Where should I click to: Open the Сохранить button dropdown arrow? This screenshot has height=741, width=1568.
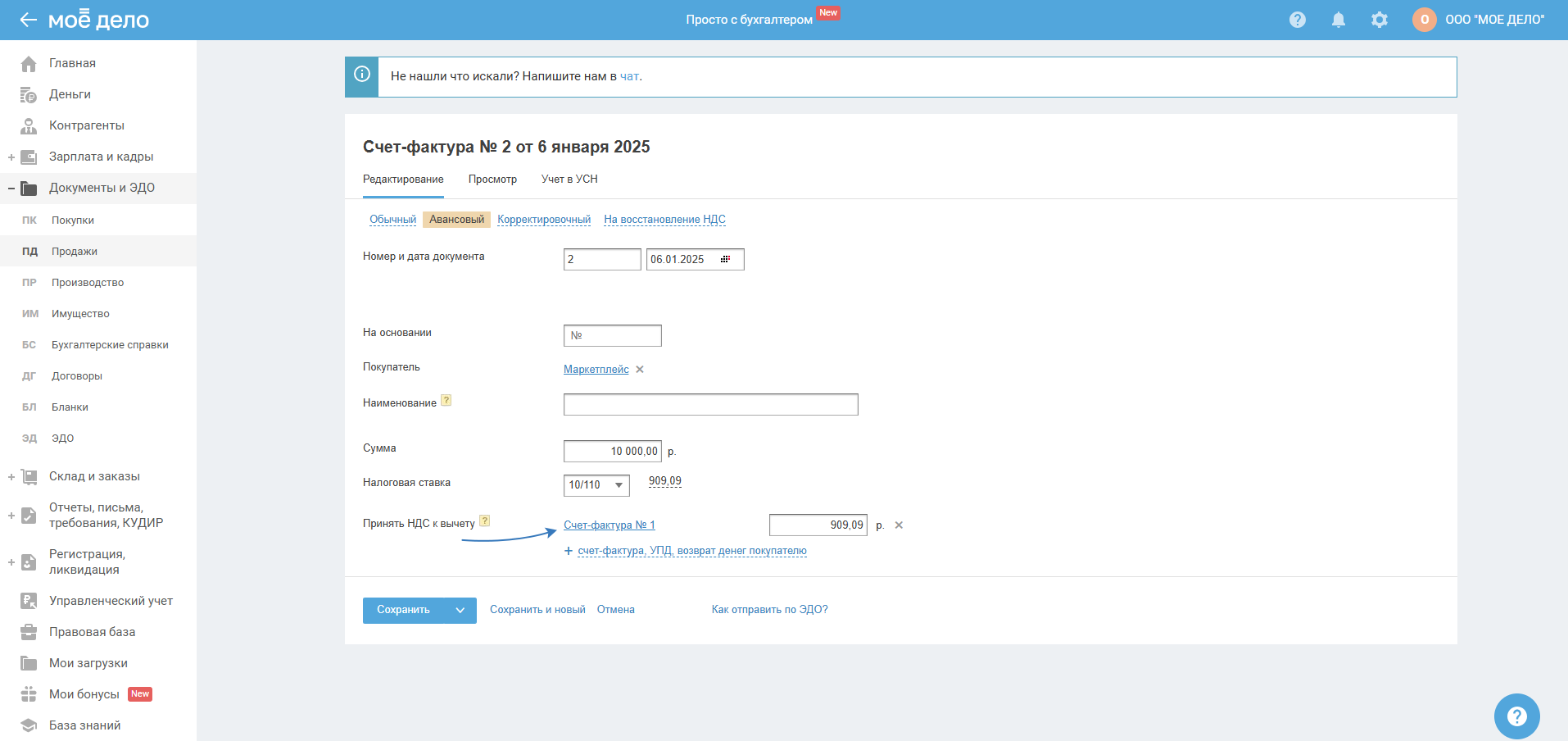pos(460,610)
